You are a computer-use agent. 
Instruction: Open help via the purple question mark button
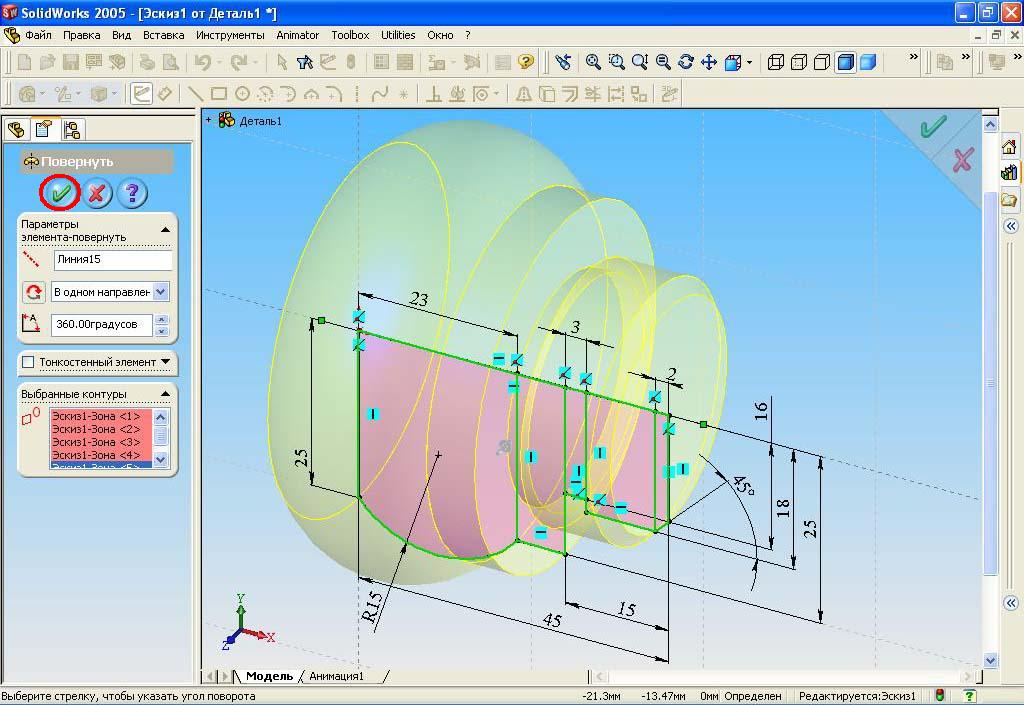(x=133, y=193)
